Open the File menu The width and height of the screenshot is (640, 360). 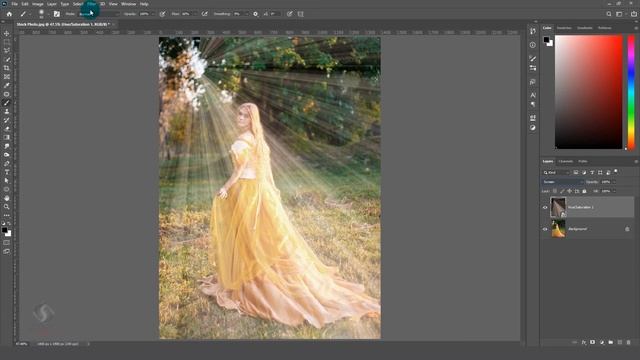click(14, 4)
